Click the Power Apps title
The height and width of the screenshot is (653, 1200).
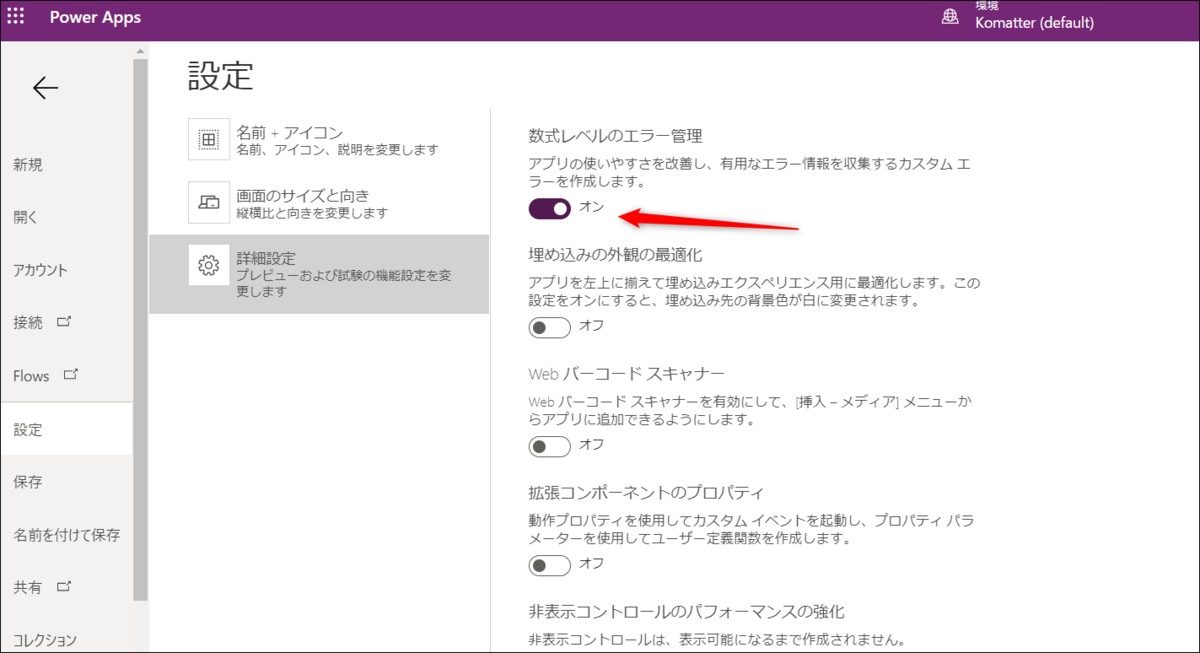[x=96, y=18]
